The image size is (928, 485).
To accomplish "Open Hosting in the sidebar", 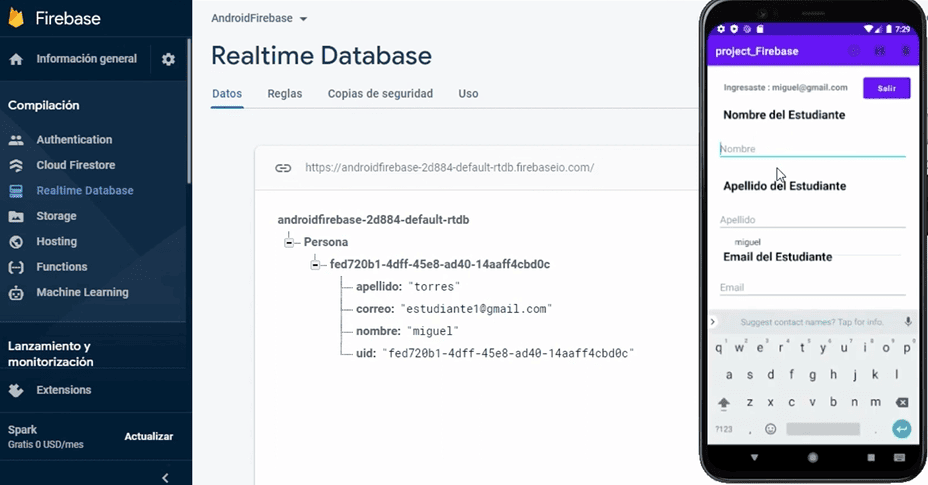I will [57, 242].
